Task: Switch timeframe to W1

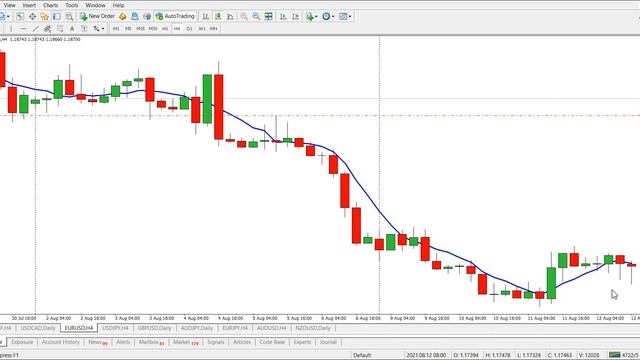Action: point(202,29)
